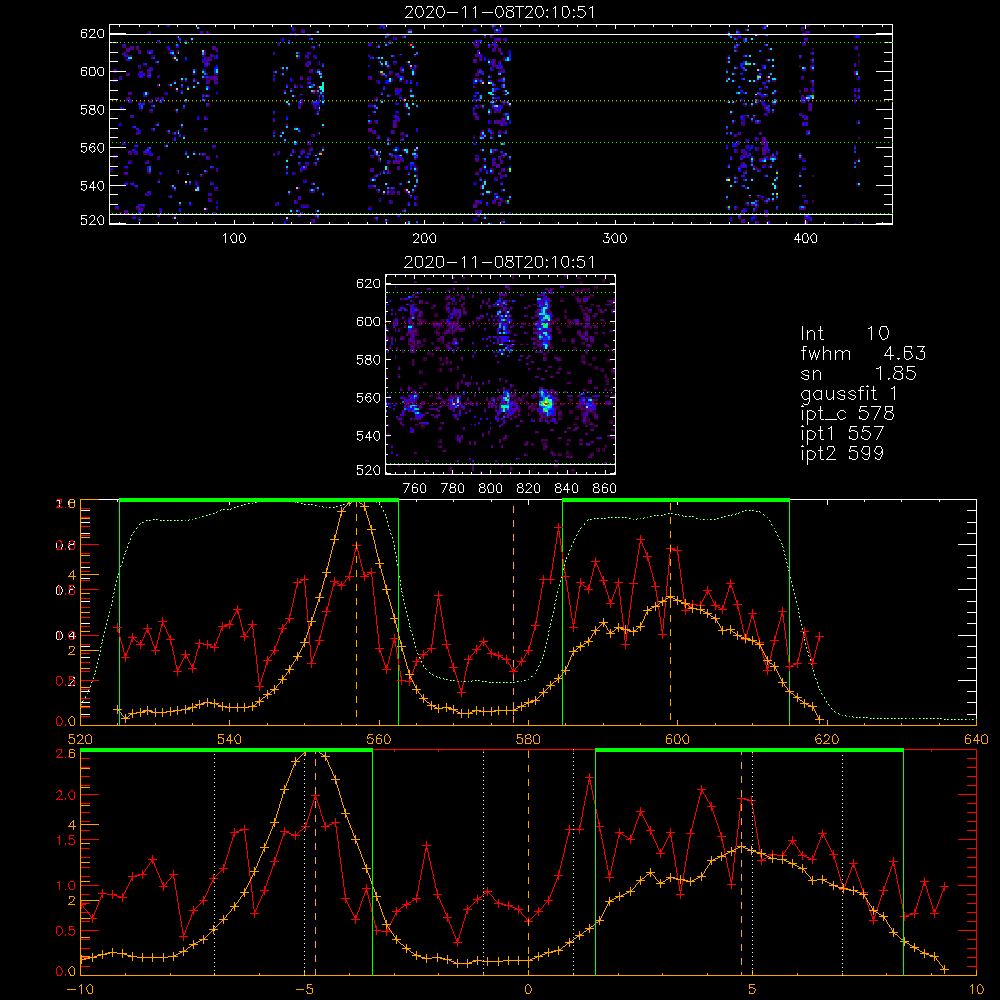Click x-axis label 840 on middle plot
The image size is (1000, 1000).
tap(566, 489)
